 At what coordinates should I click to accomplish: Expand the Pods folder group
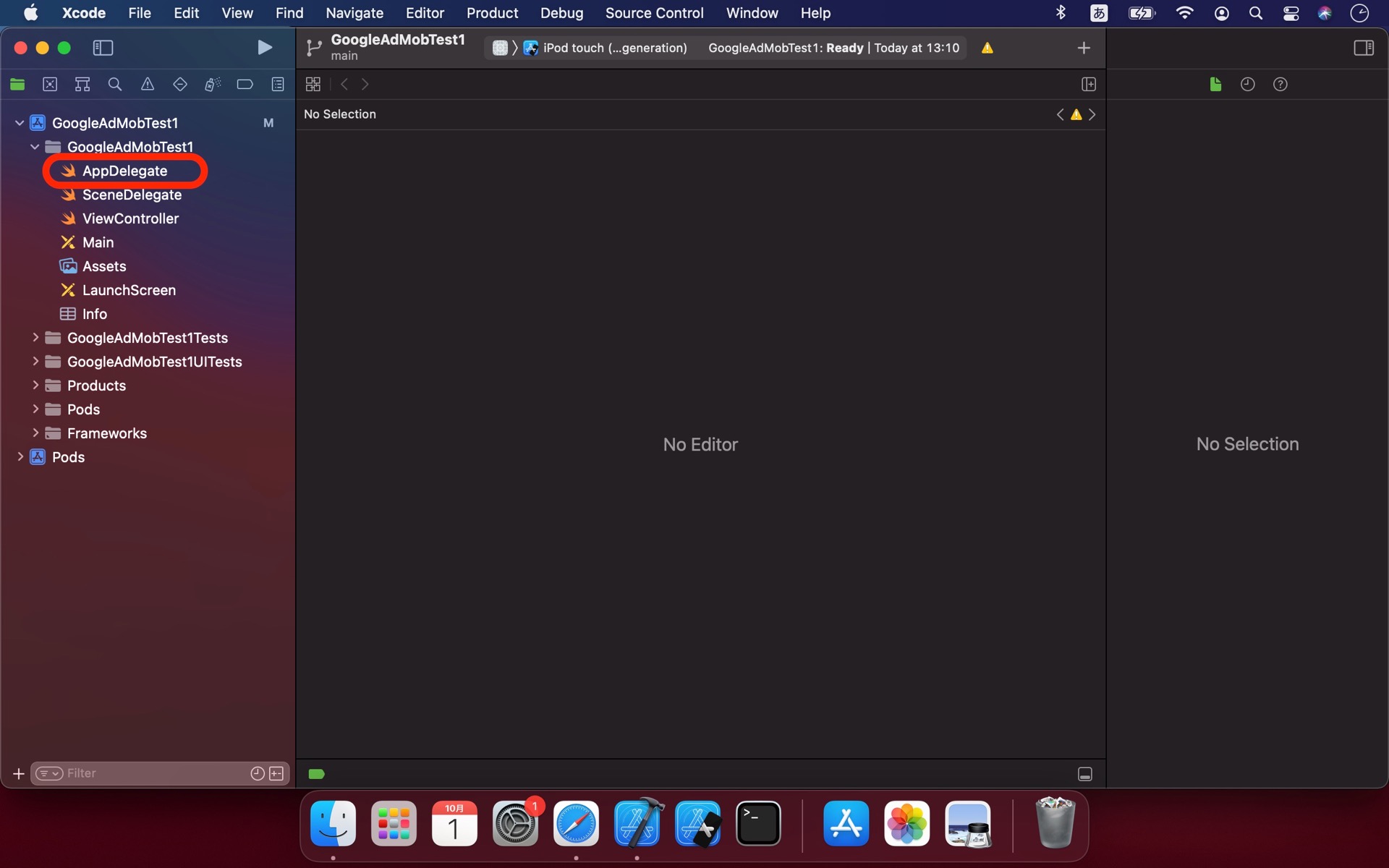[35, 409]
